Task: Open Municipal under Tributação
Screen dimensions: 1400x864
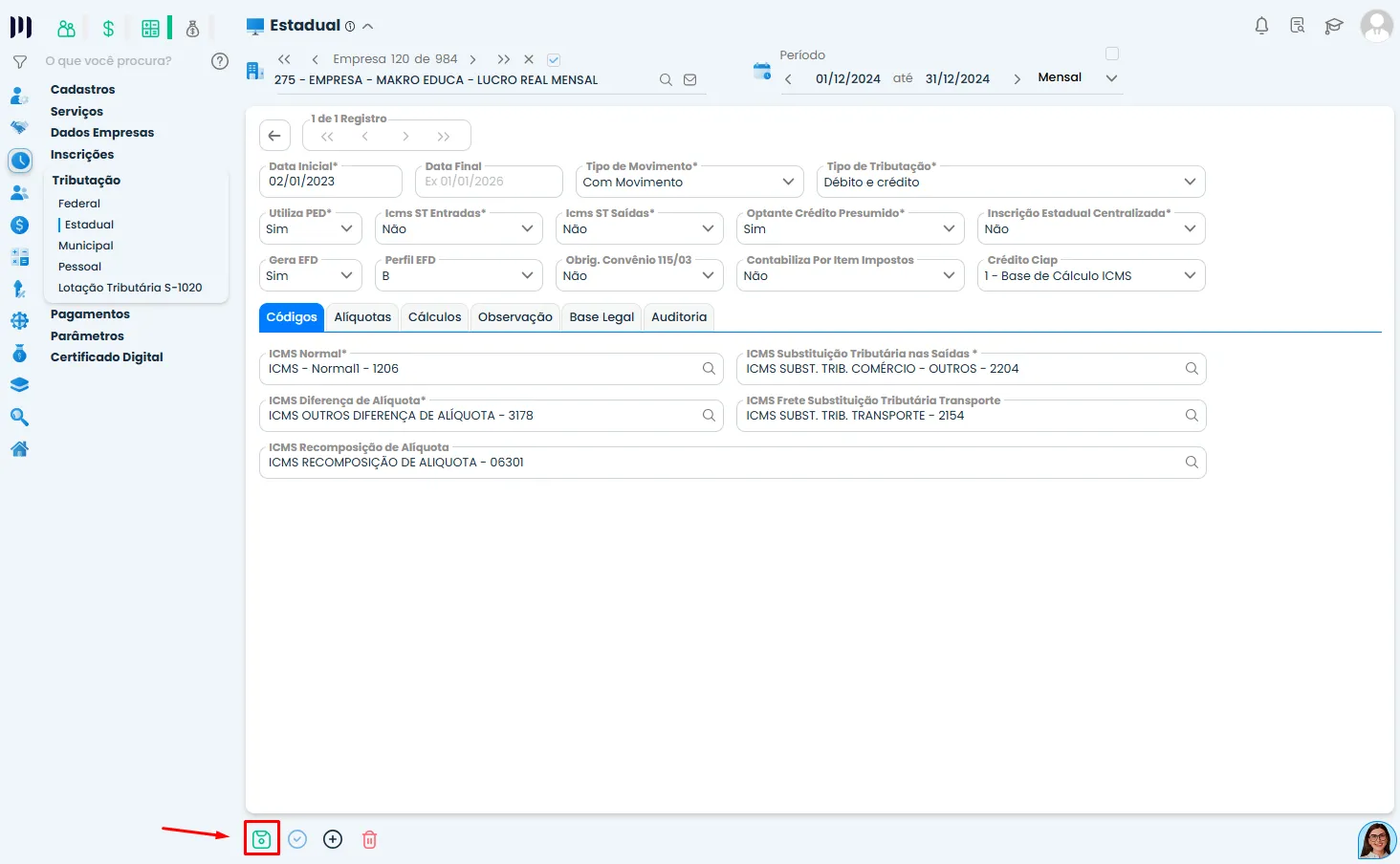Action: pos(86,246)
